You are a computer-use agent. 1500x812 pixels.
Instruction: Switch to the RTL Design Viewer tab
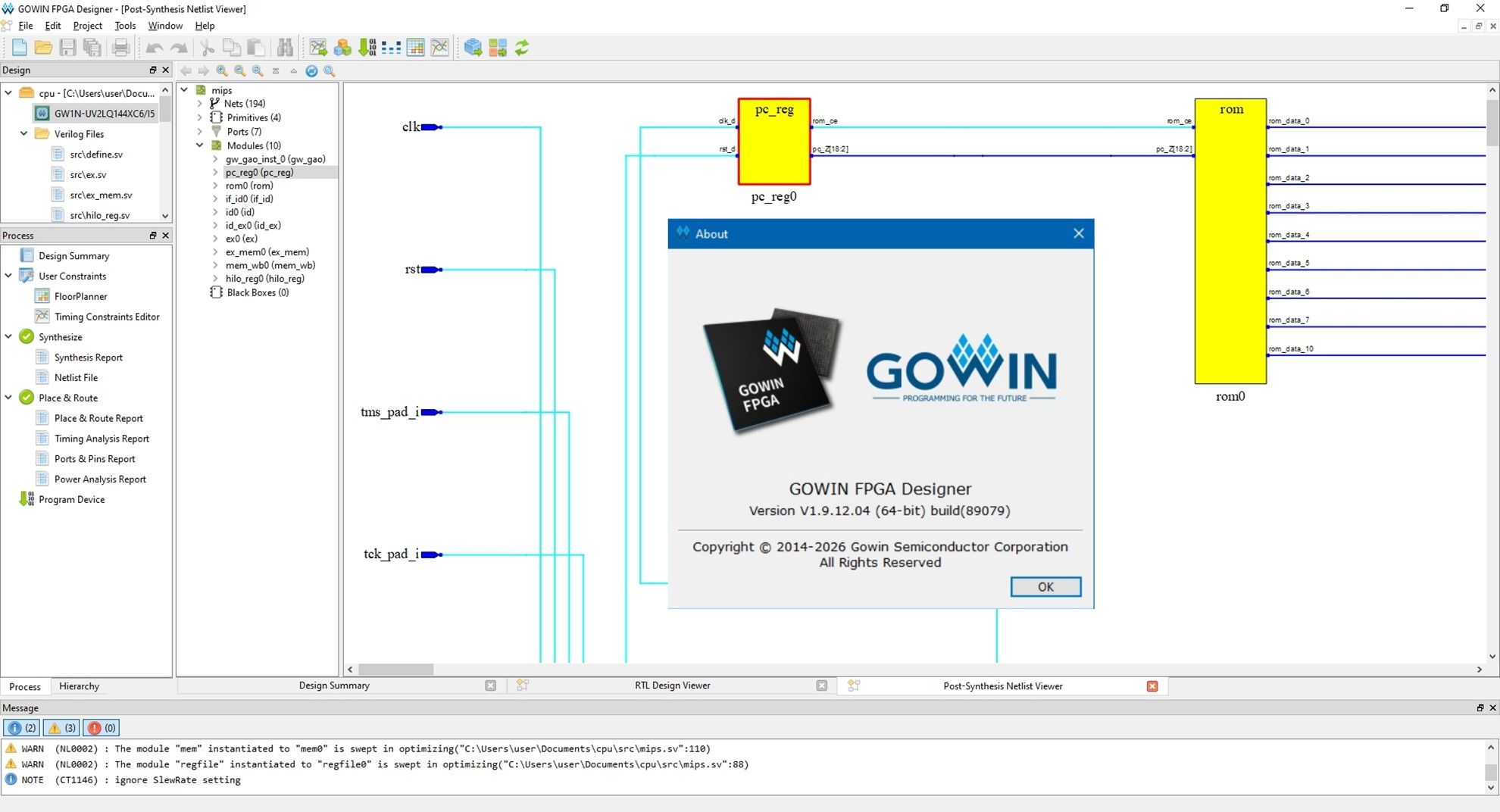coord(672,686)
